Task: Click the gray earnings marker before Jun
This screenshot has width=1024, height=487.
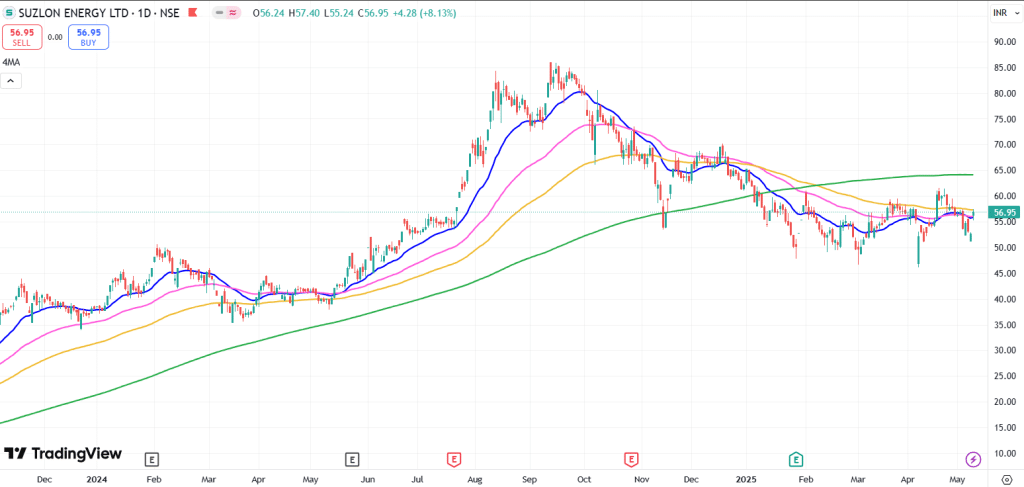Action: click(353, 460)
